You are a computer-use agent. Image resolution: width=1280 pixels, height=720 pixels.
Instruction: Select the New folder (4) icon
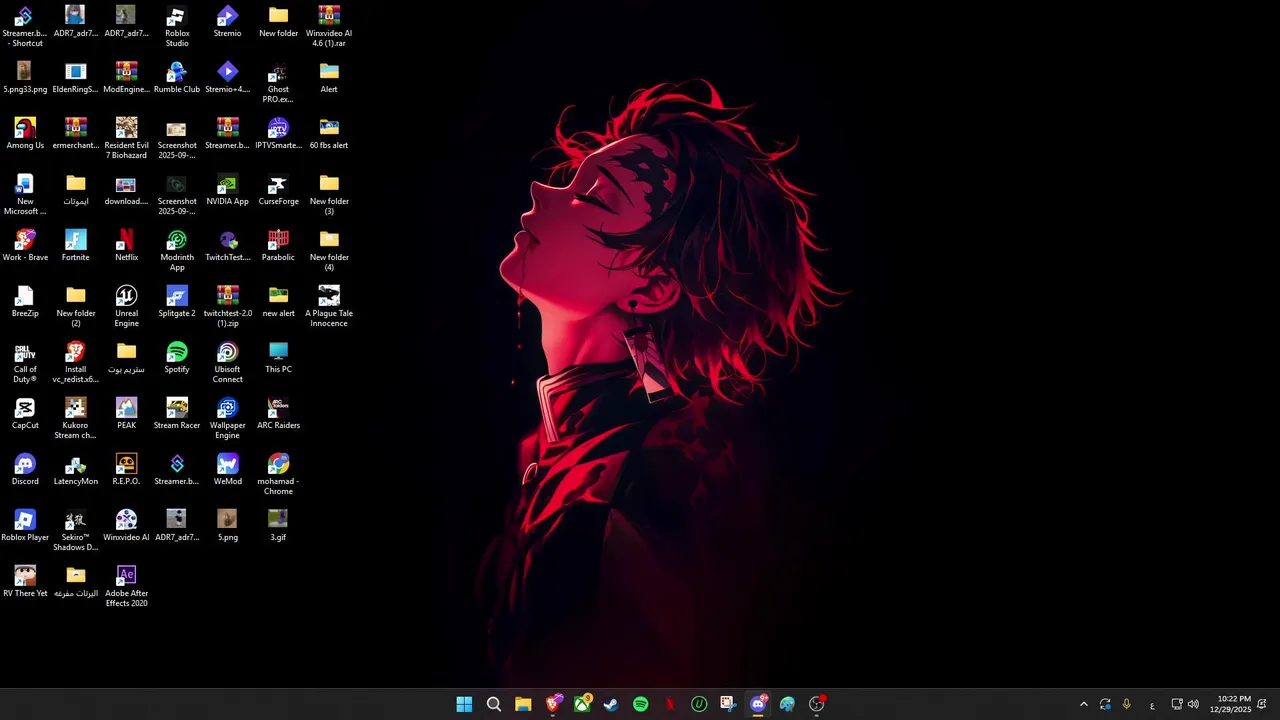(329, 250)
